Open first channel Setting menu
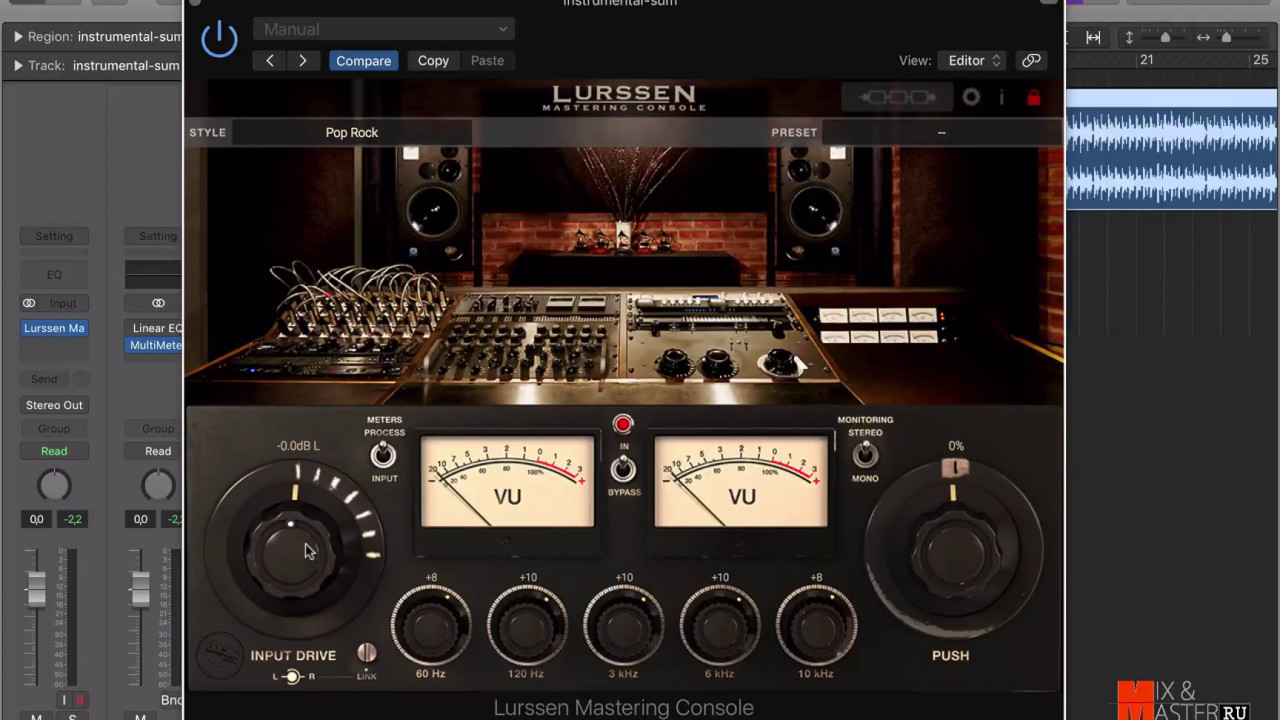The width and height of the screenshot is (1280, 720). pyautogui.click(x=54, y=236)
